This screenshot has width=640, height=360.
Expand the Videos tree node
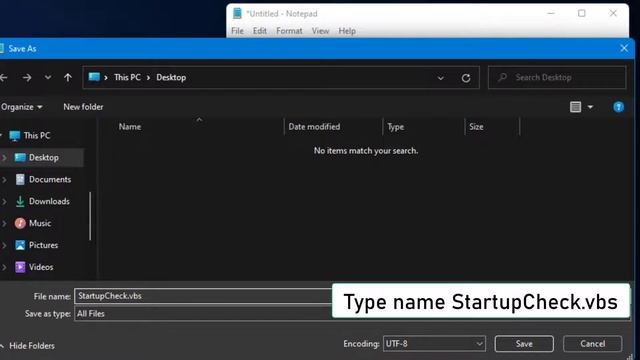click(x=4, y=267)
